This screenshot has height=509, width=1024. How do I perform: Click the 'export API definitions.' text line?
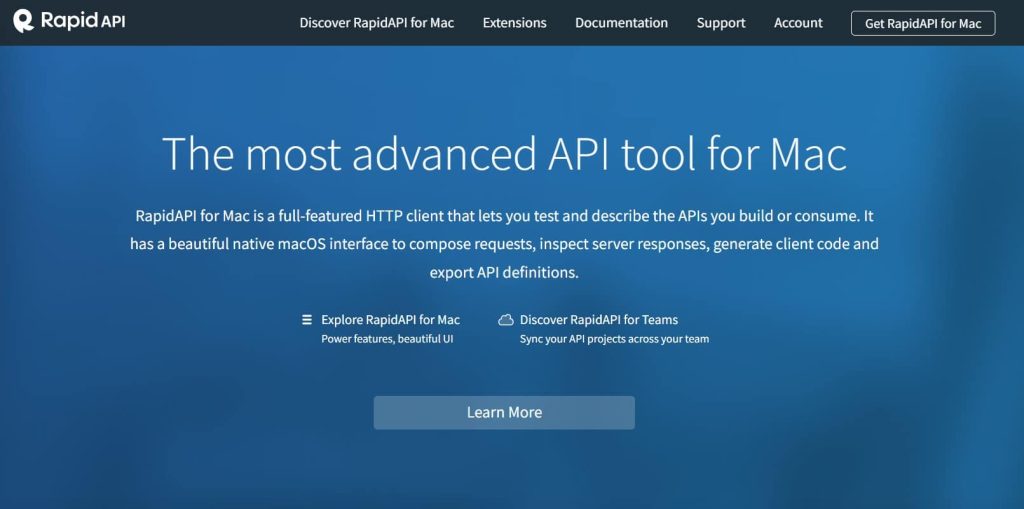tap(504, 272)
